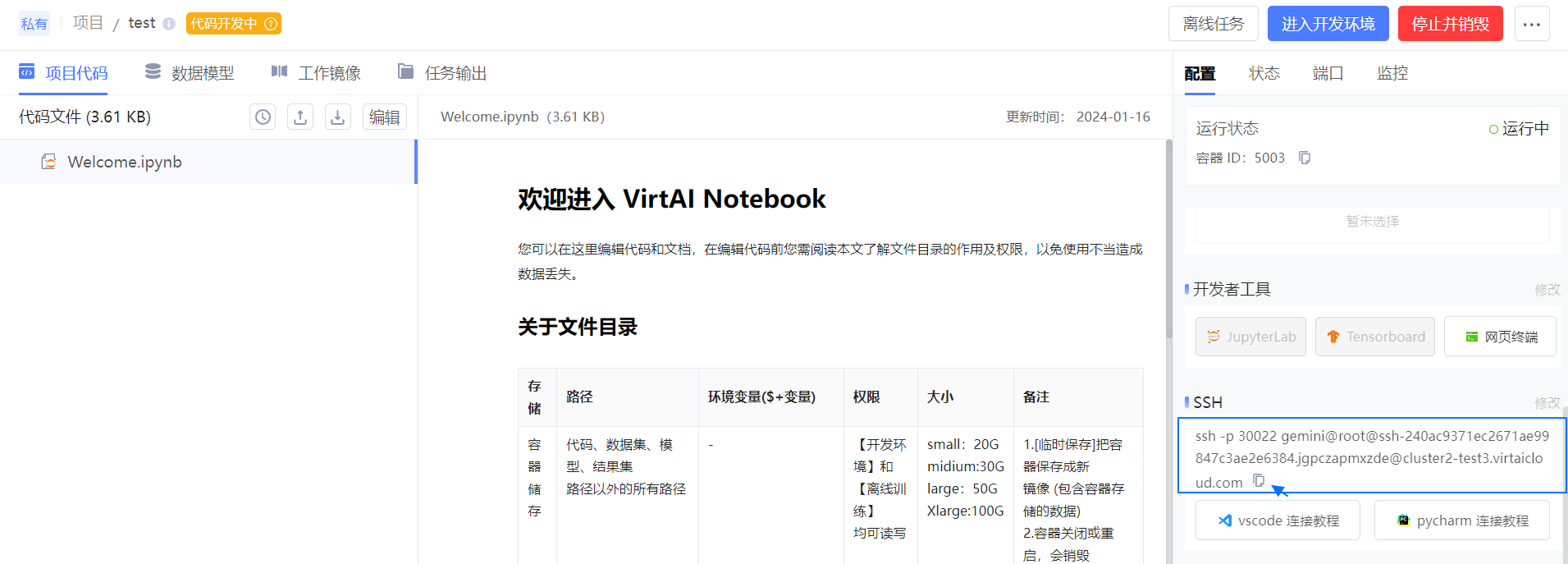Click the history clock icon in file toolbar
1568x564 pixels.
(263, 117)
